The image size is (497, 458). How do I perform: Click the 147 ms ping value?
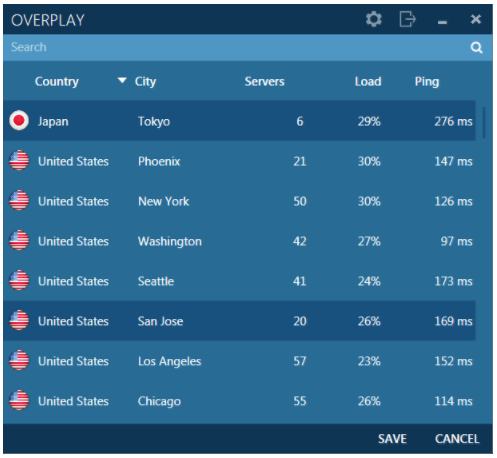453,162
